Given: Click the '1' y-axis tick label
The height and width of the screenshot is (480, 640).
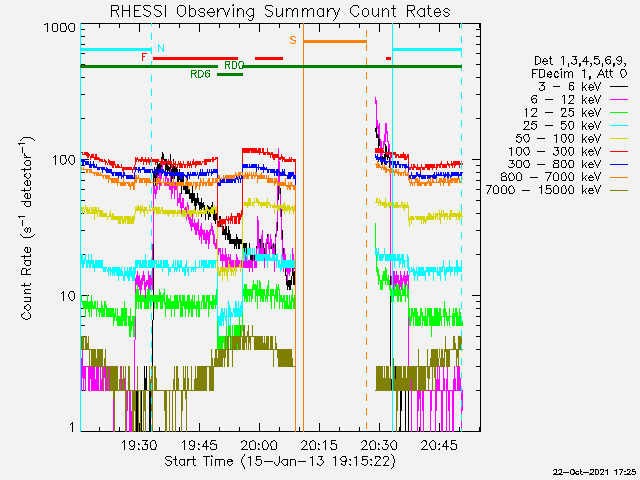Looking at the screenshot, I should click(72, 427).
